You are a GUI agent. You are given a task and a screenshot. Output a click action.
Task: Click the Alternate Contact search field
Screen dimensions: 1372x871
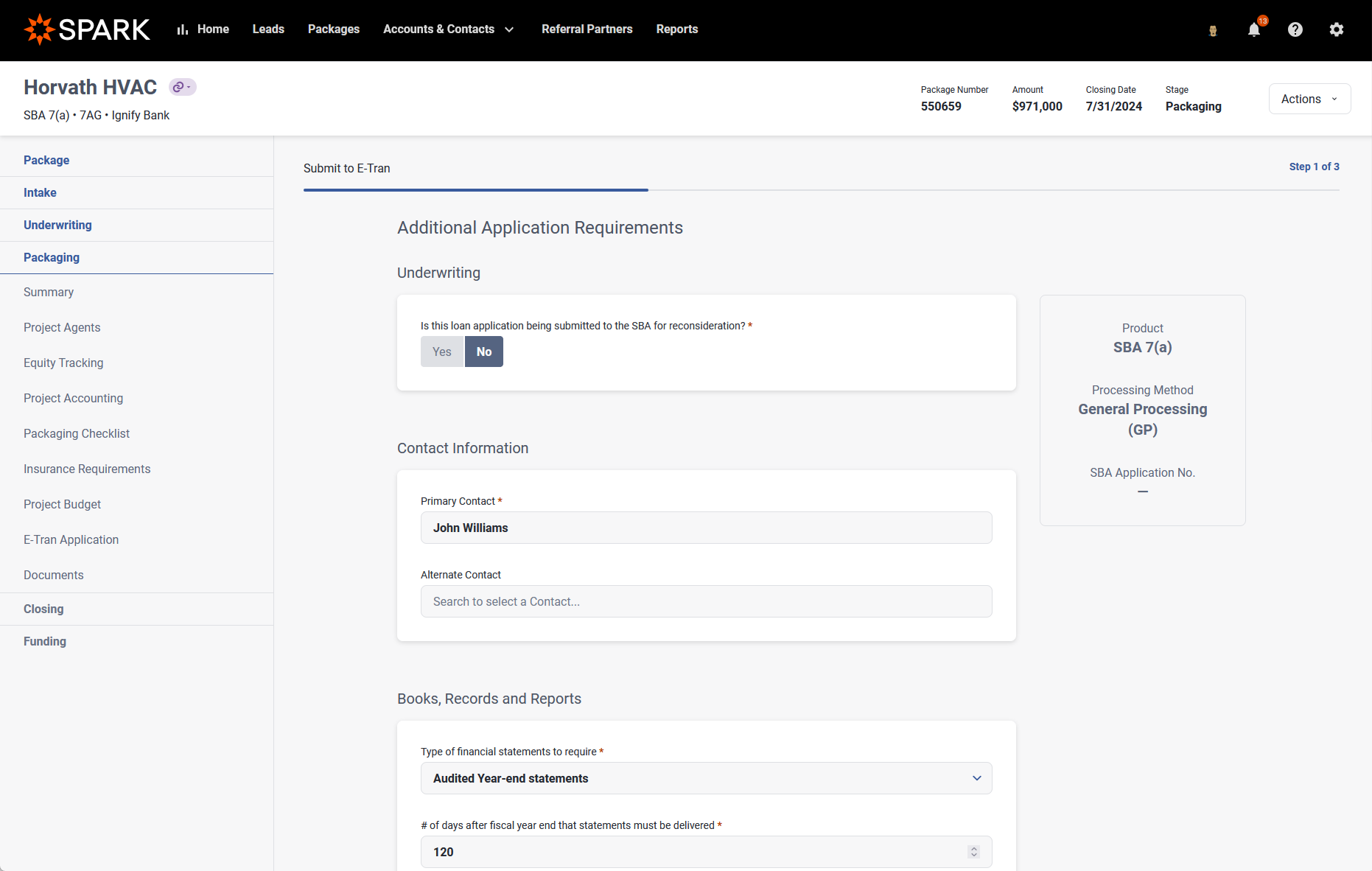[706, 601]
